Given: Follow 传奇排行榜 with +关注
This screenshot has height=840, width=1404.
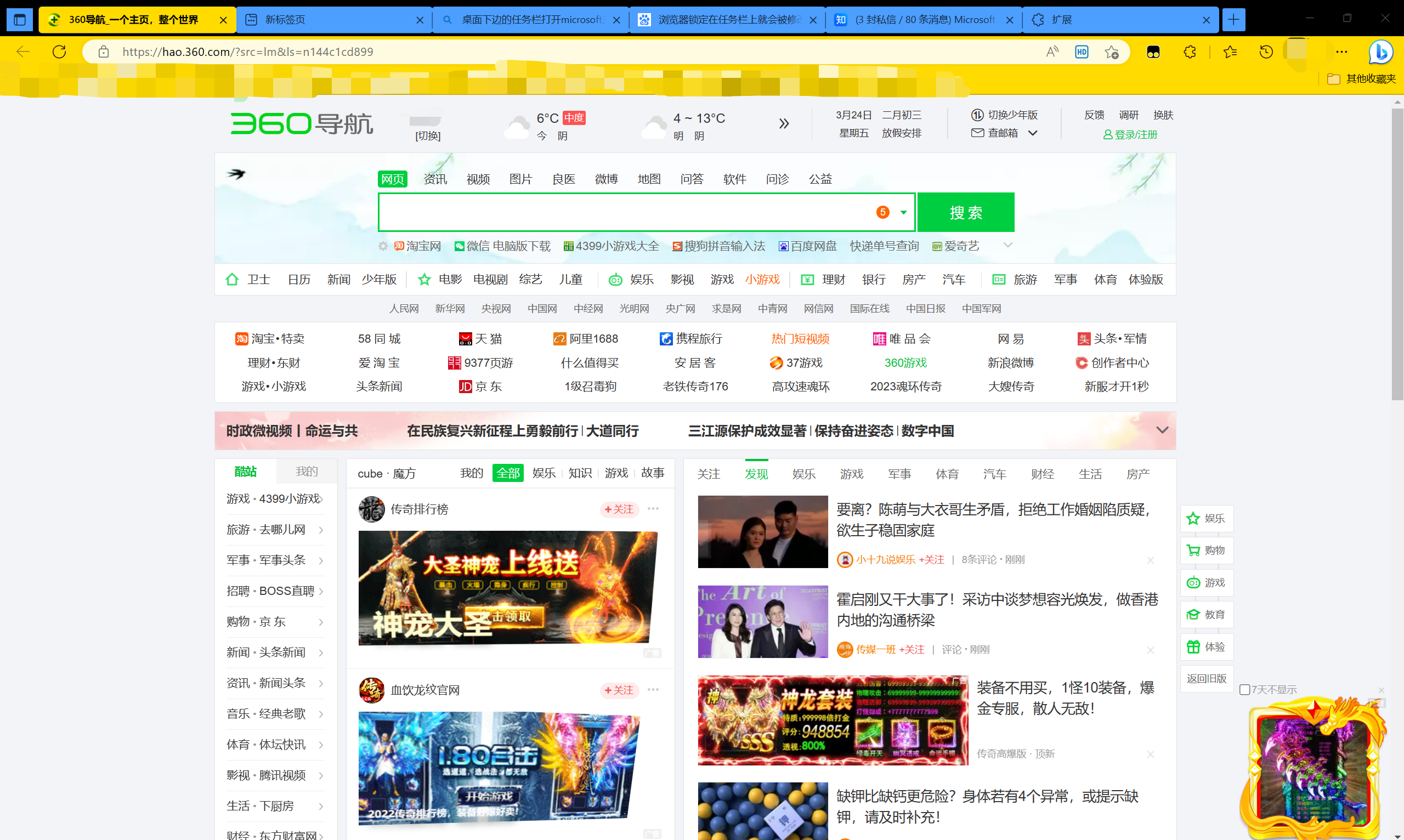Looking at the screenshot, I should click(619, 509).
